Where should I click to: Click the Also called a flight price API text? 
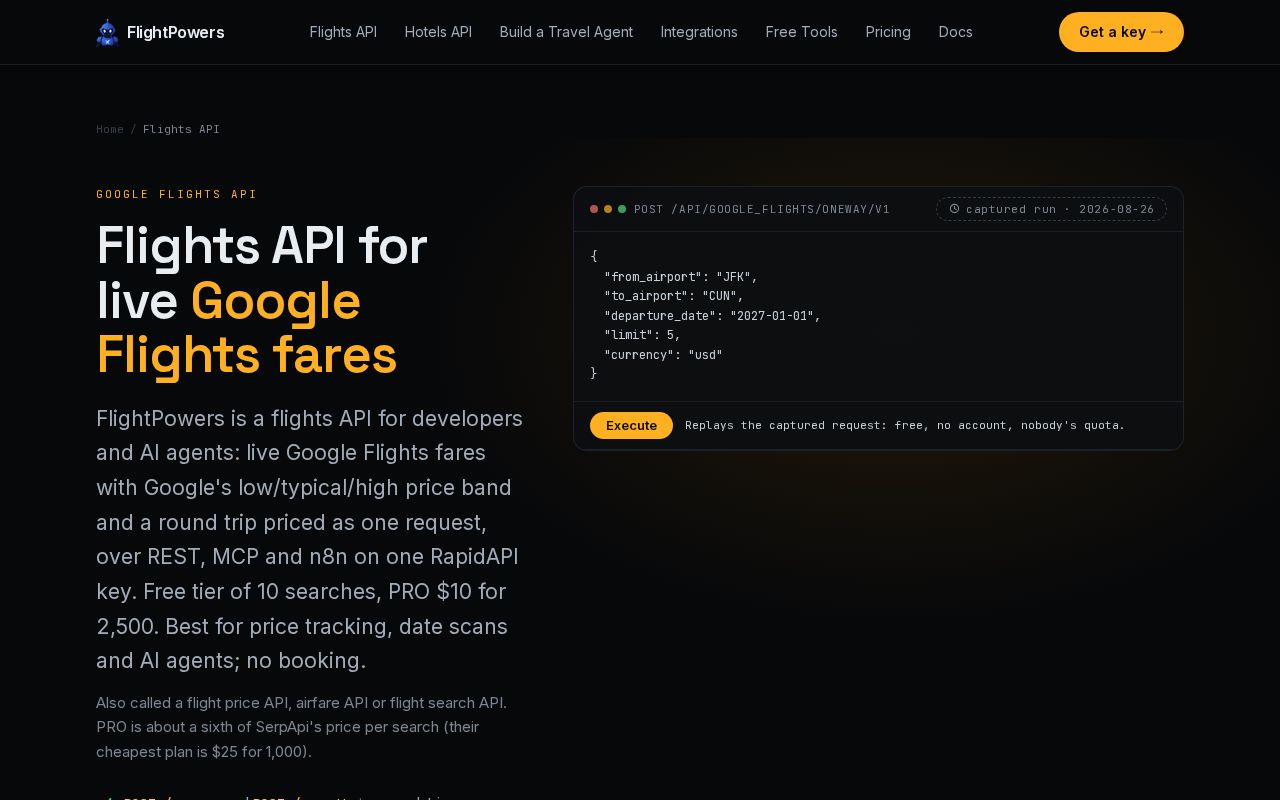pos(301,727)
